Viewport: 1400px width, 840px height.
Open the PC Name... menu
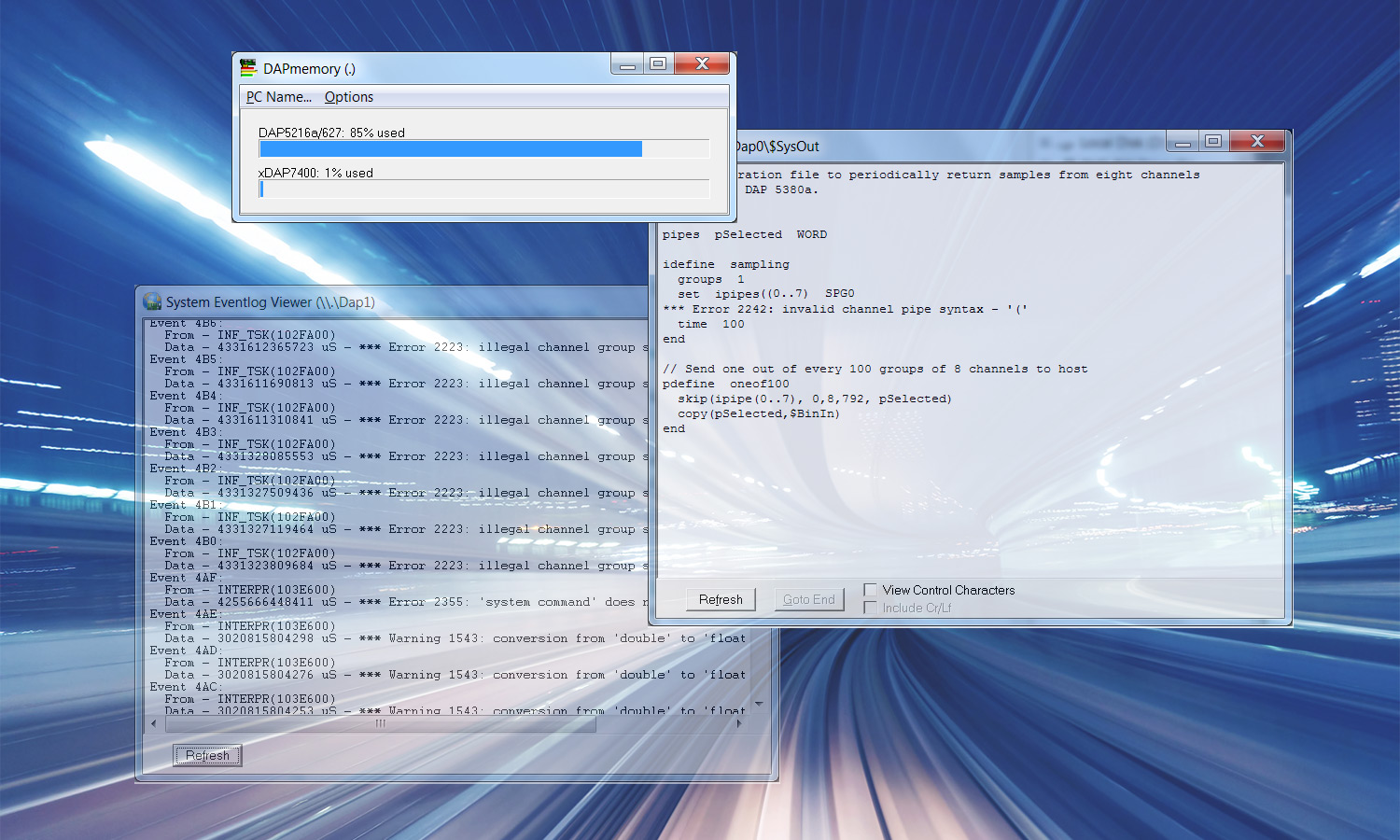click(x=278, y=97)
